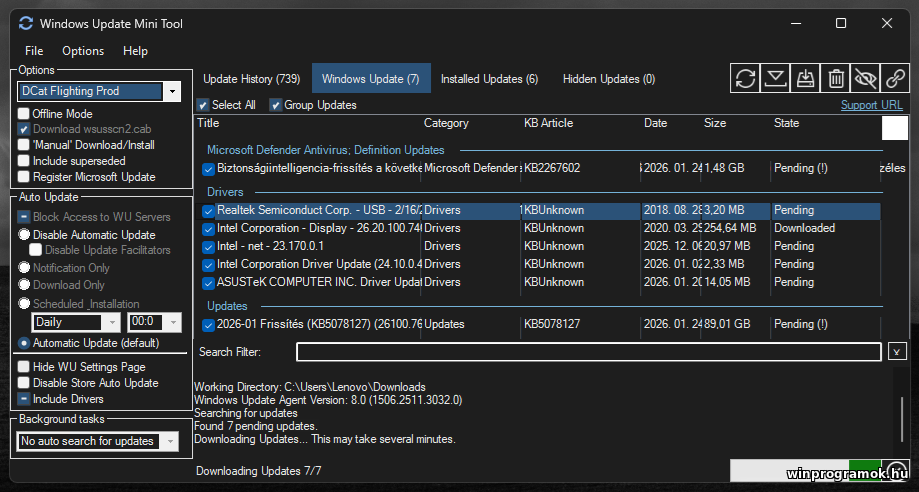919x492 pixels.
Task: Open the Daily schedule dropdown
Action: (111, 322)
